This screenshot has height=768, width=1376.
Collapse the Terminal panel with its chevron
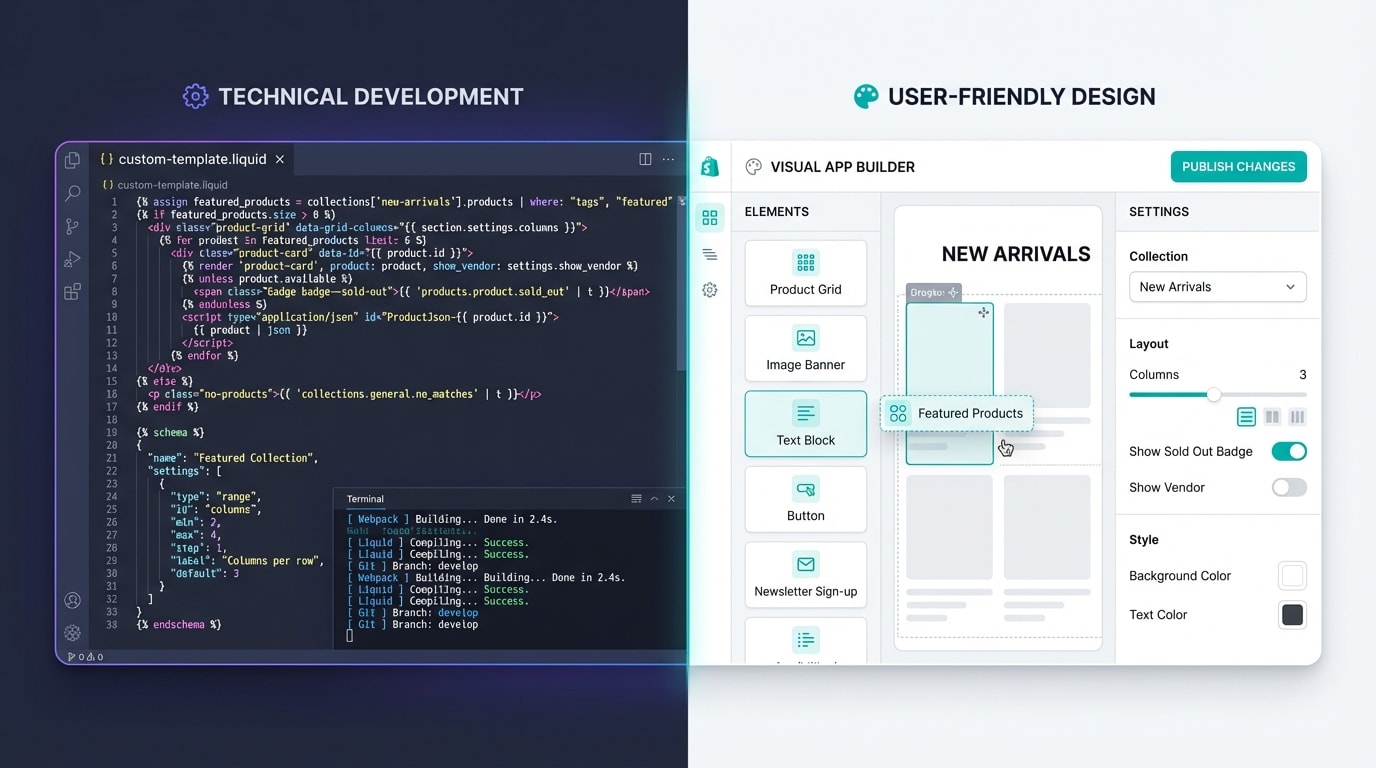point(655,498)
